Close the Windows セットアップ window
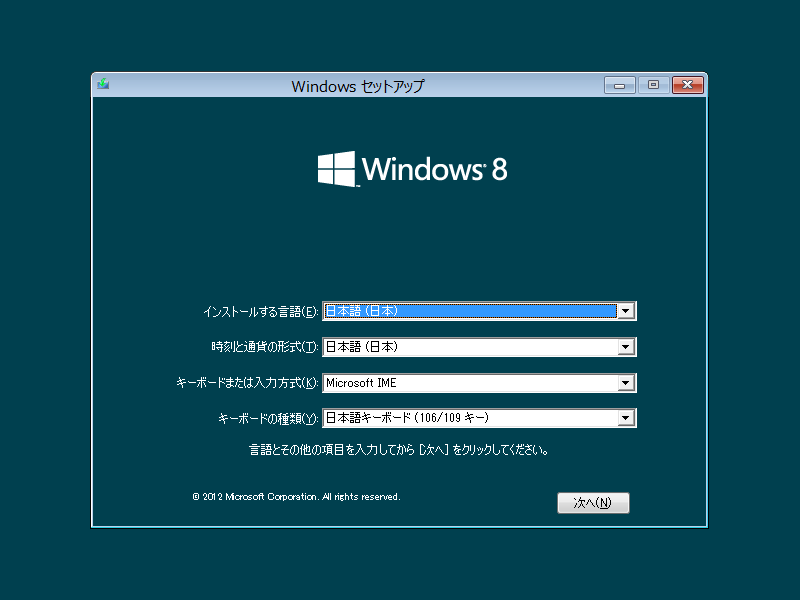This screenshot has height=600, width=800. (687, 86)
